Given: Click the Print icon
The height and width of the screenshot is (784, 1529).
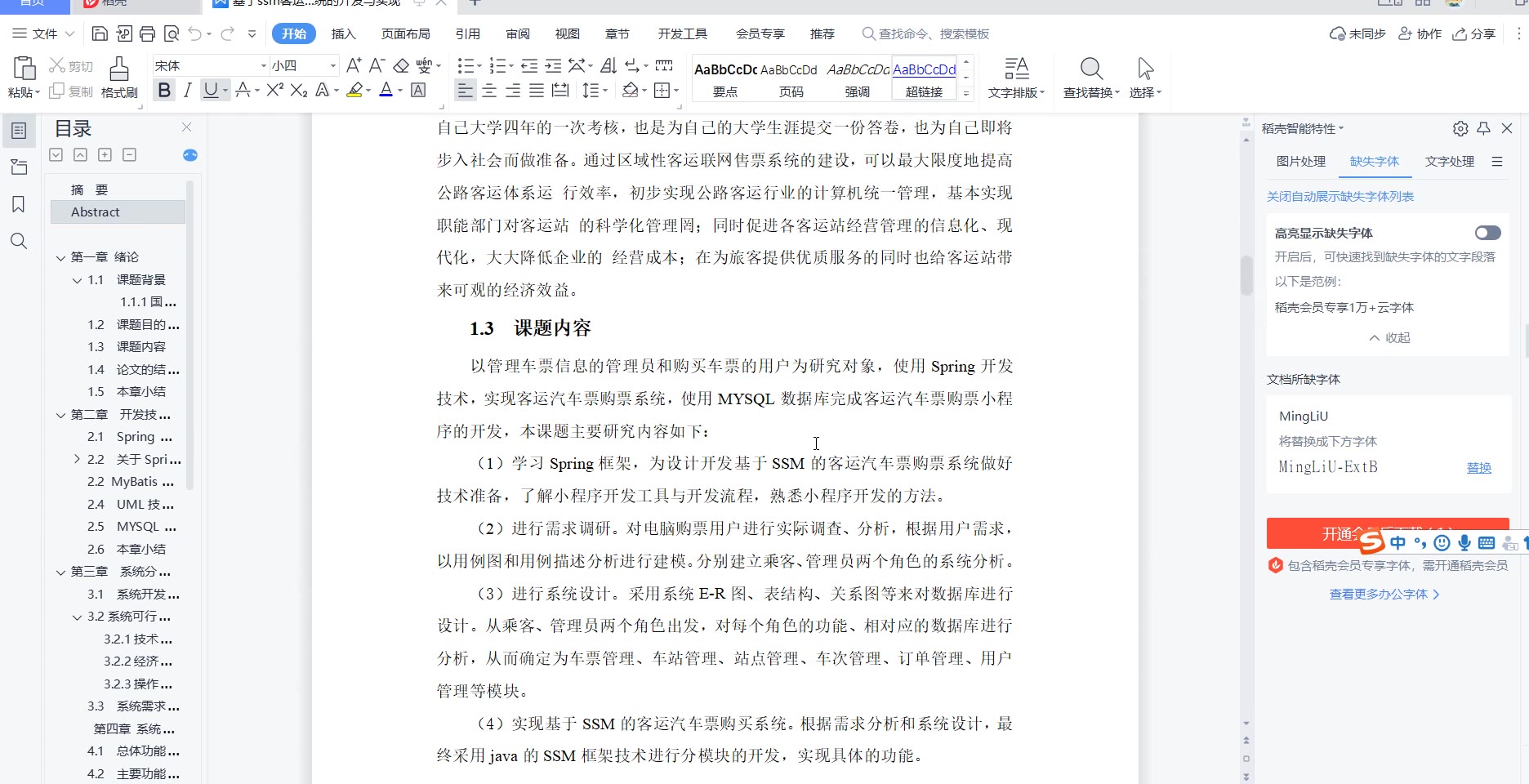Looking at the screenshot, I should (x=148, y=33).
